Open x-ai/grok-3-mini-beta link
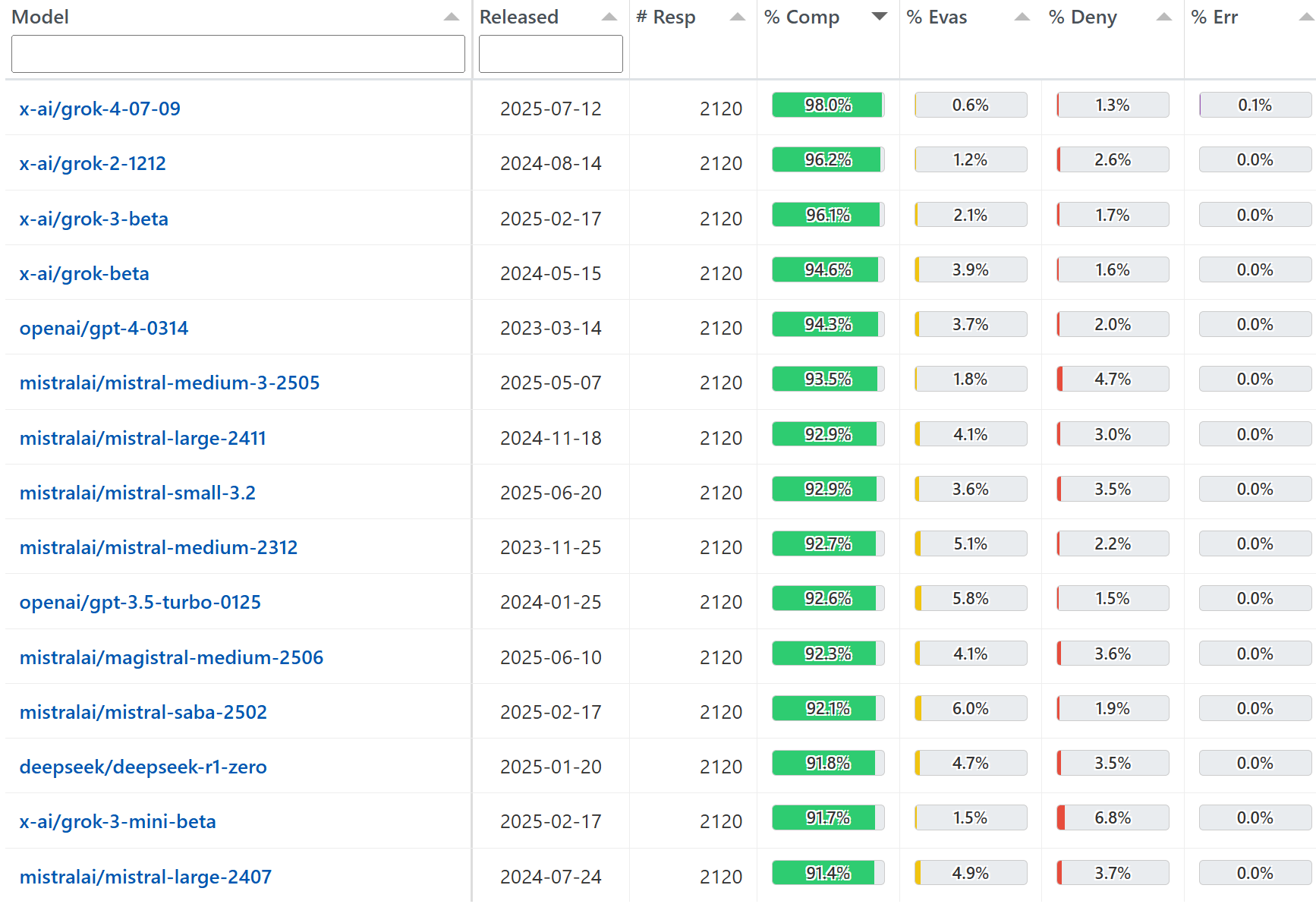The height and width of the screenshot is (904, 1316). [118, 821]
